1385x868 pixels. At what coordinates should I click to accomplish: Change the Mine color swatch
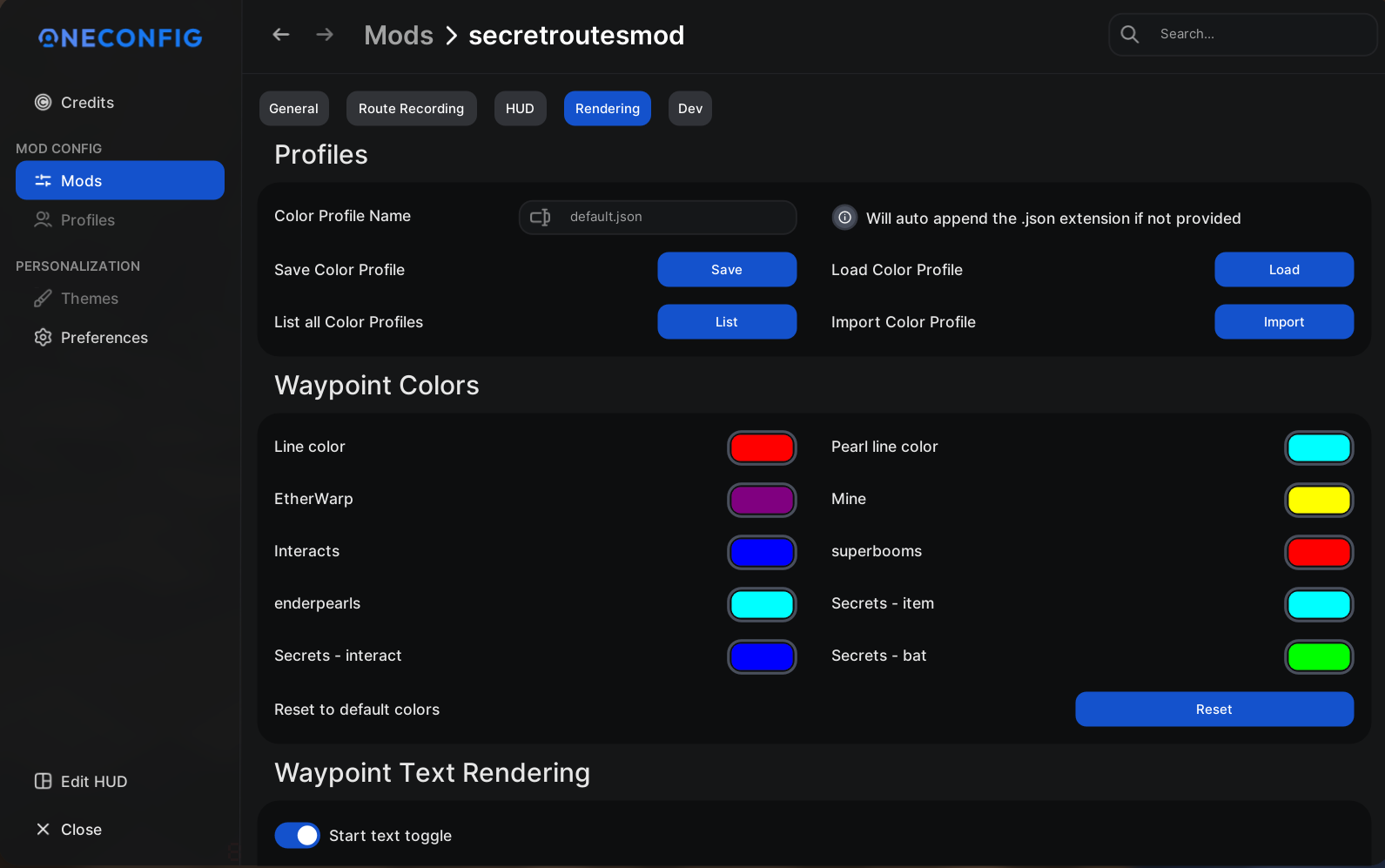tap(1319, 501)
